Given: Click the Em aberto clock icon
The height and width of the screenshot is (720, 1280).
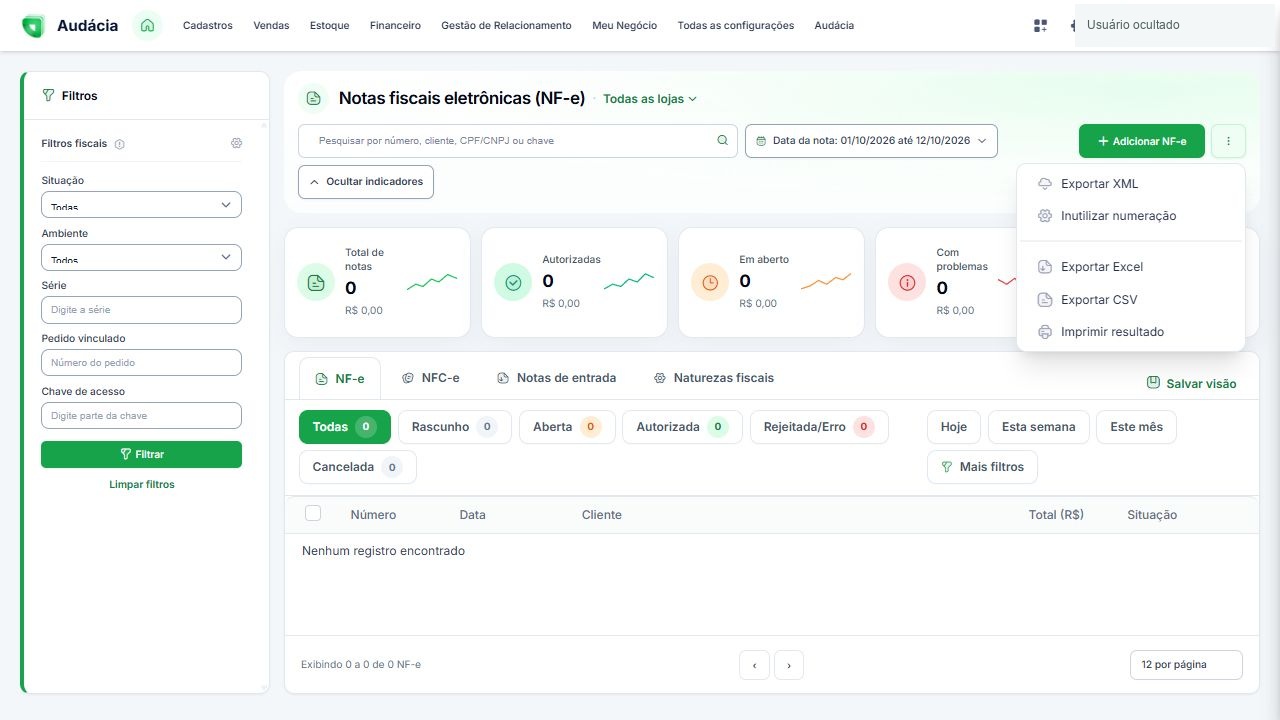Looking at the screenshot, I should (x=710, y=283).
